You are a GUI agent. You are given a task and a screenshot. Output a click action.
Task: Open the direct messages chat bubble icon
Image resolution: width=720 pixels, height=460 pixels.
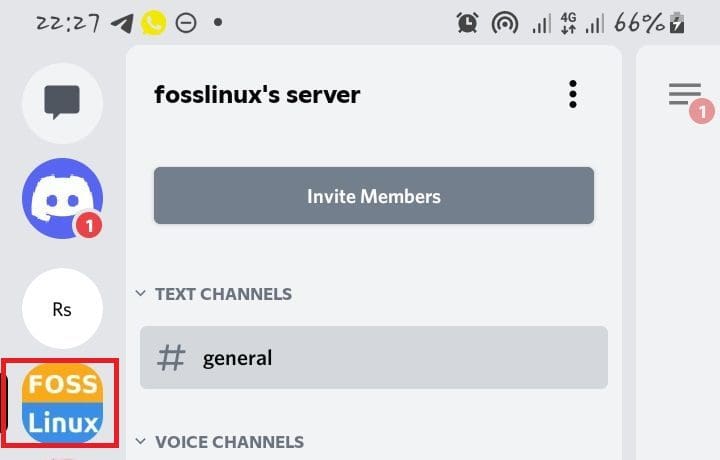pyautogui.click(x=62, y=102)
